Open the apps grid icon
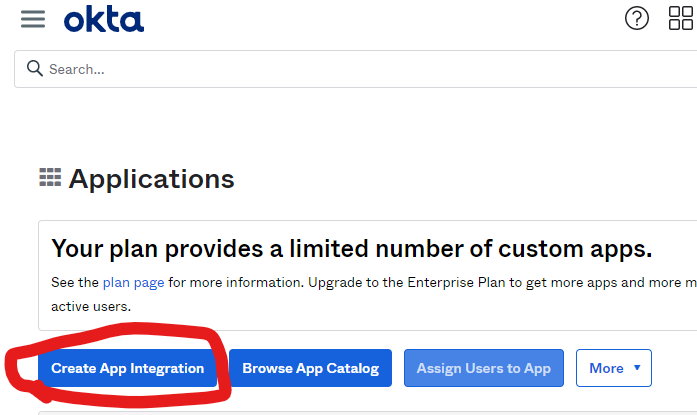The width and height of the screenshot is (697, 415). pos(681,18)
